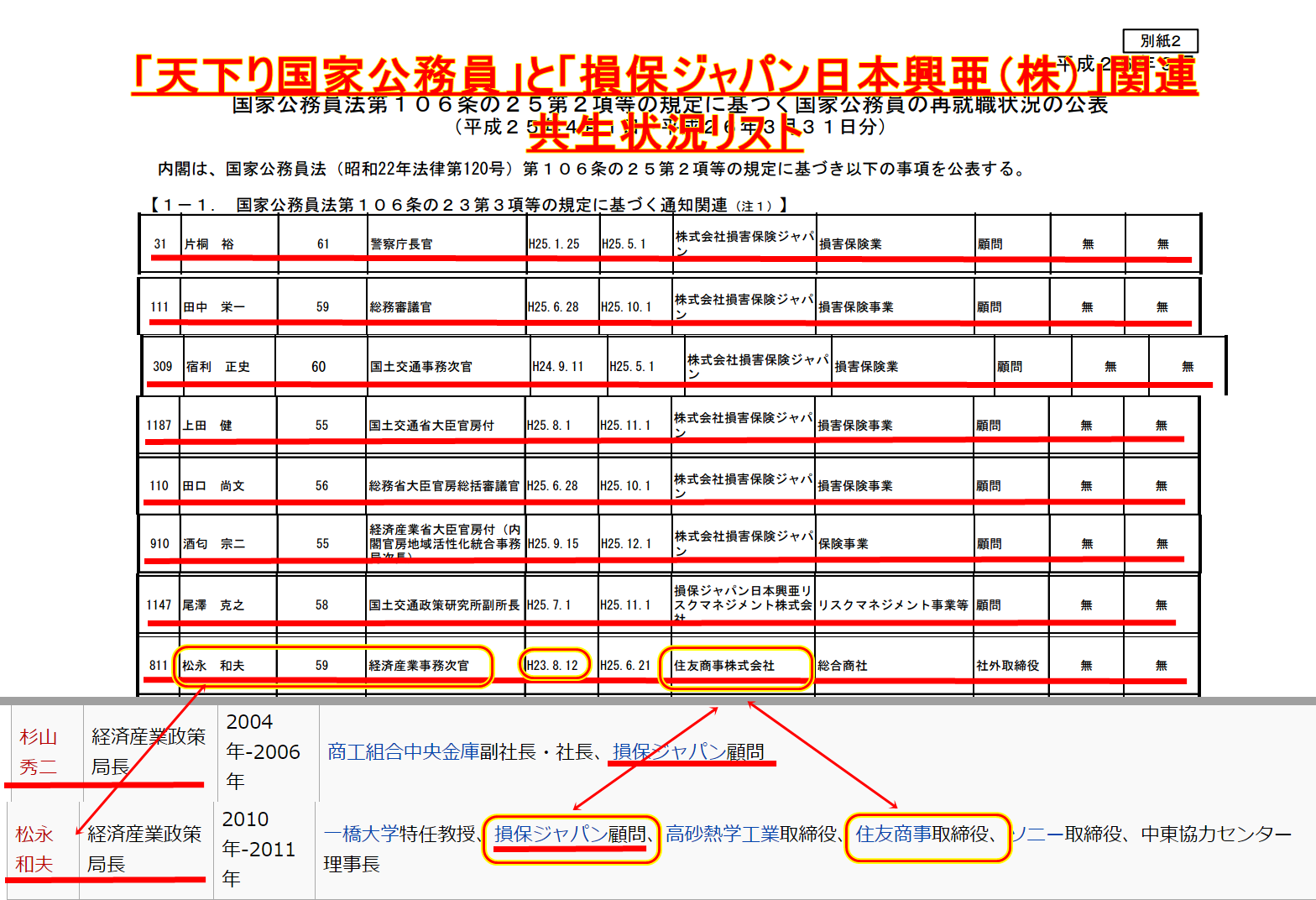Click age 61 in 片桐 裕 row
This screenshot has height=900, width=1316.
pos(323,244)
